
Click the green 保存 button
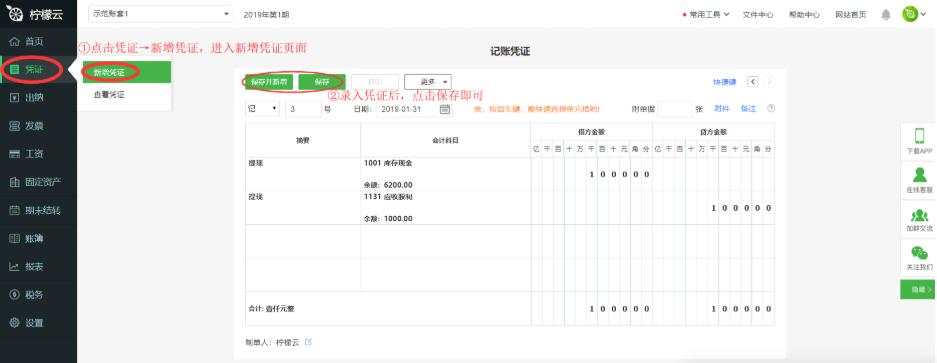(322, 82)
